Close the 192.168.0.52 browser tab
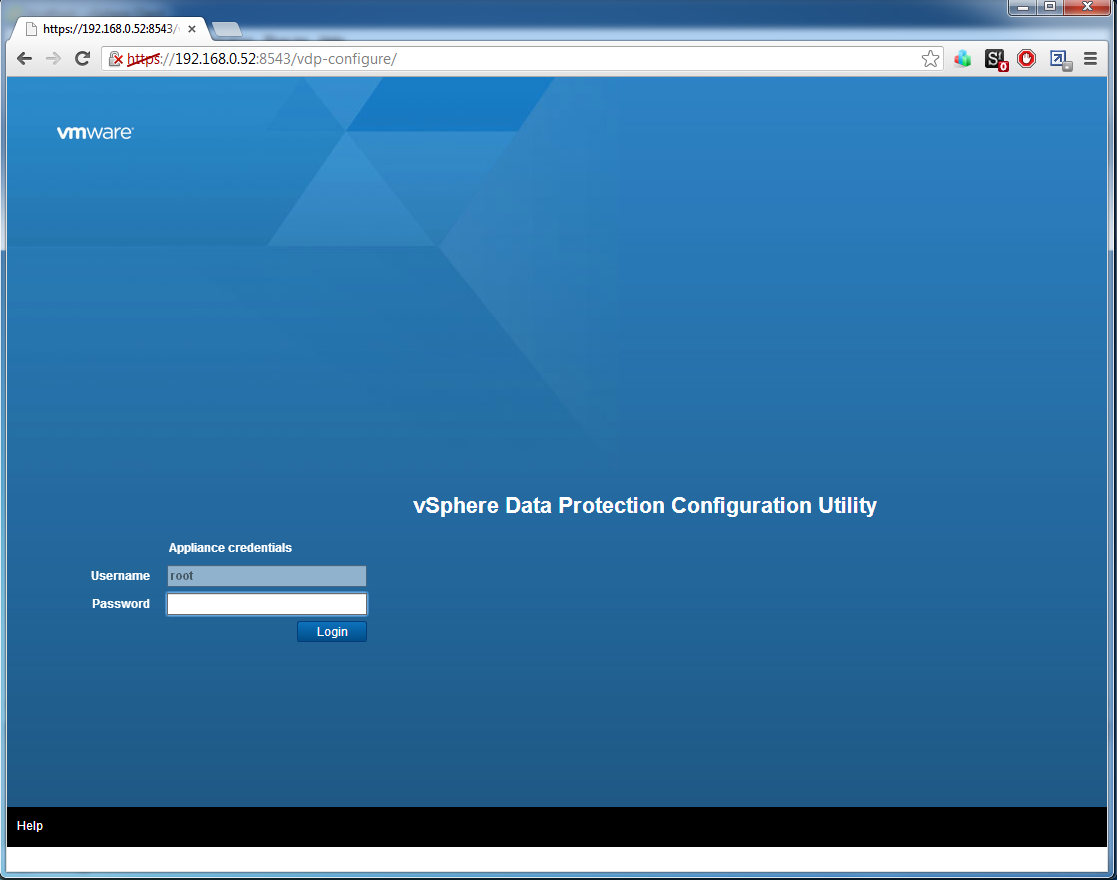The width and height of the screenshot is (1117, 880). coord(192,29)
